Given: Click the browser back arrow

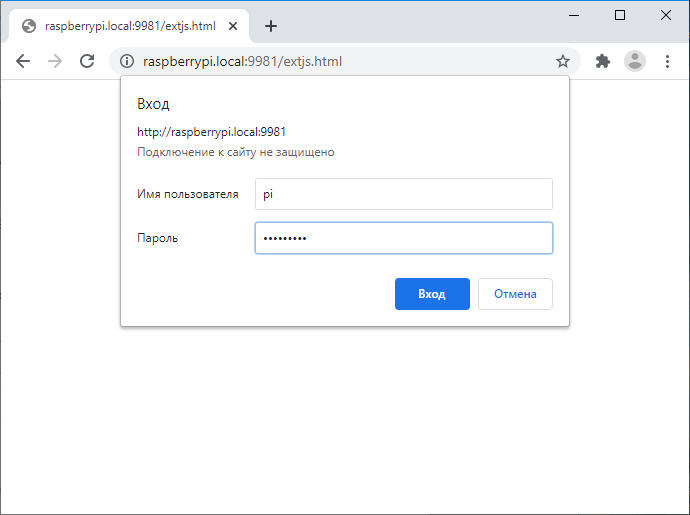Looking at the screenshot, I should (23, 61).
